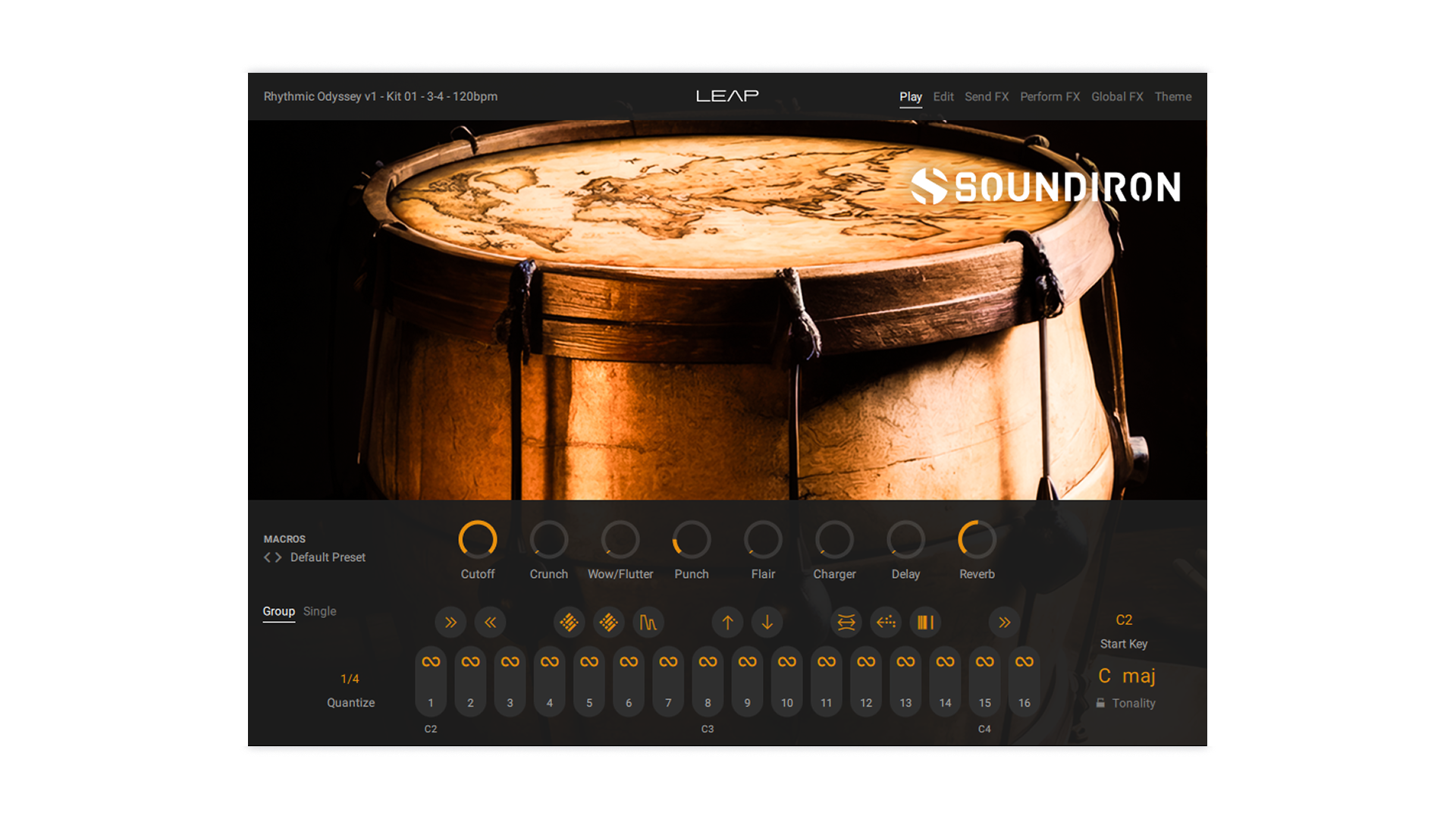Image resolution: width=1456 pixels, height=819 pixels.
Task: Open the Quantize 1/4 value menu
Action: pos(350,679)
